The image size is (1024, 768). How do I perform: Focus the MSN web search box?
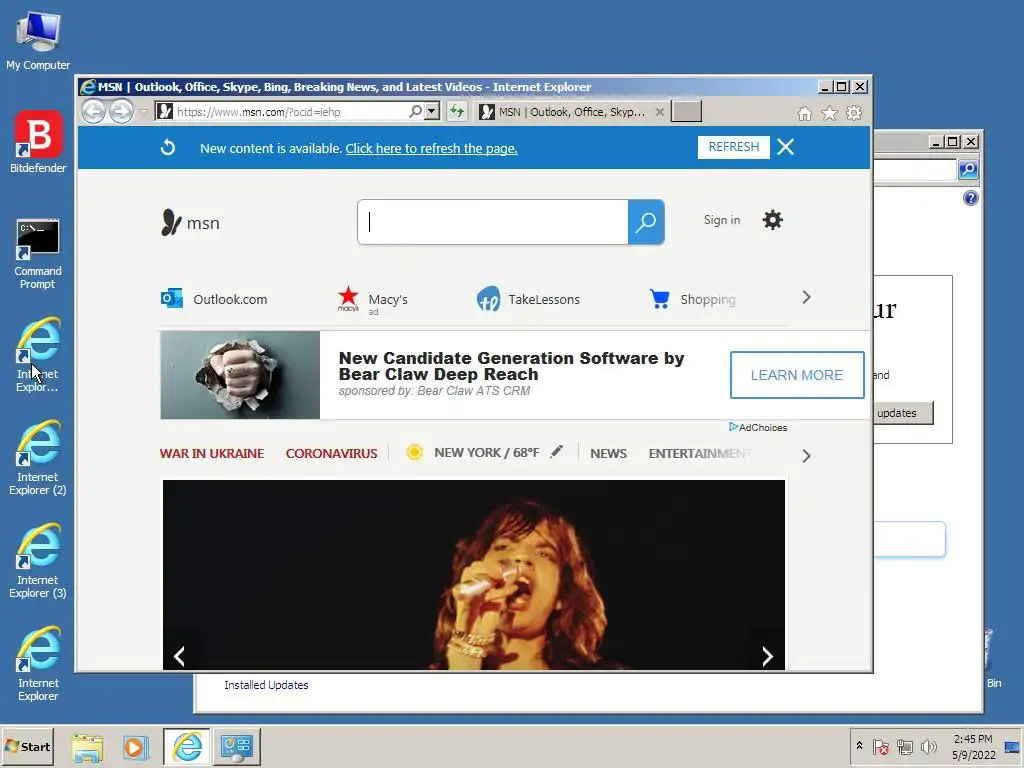click(x=493, y=222)
